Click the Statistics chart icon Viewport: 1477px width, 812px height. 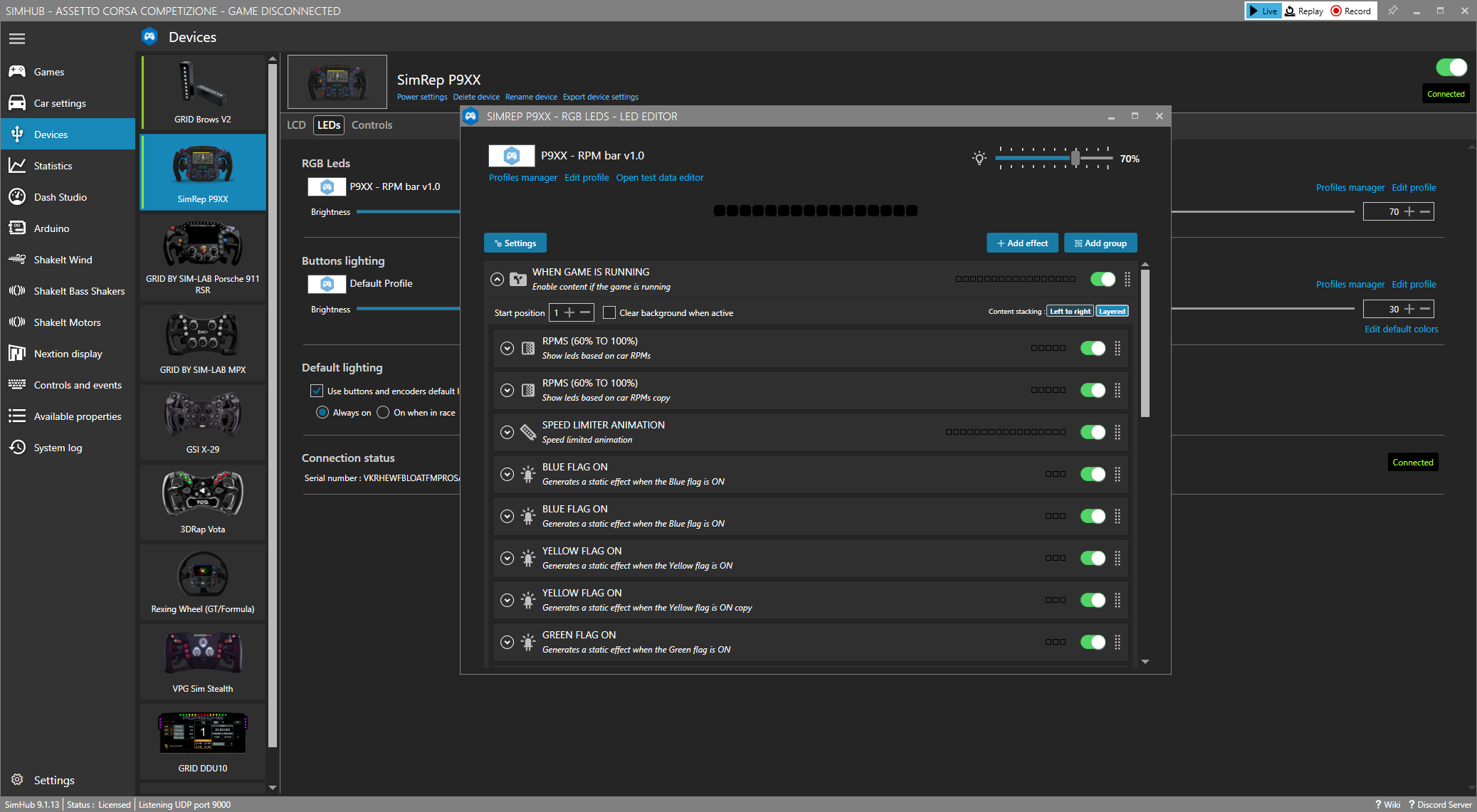click(x=17, y=166)
